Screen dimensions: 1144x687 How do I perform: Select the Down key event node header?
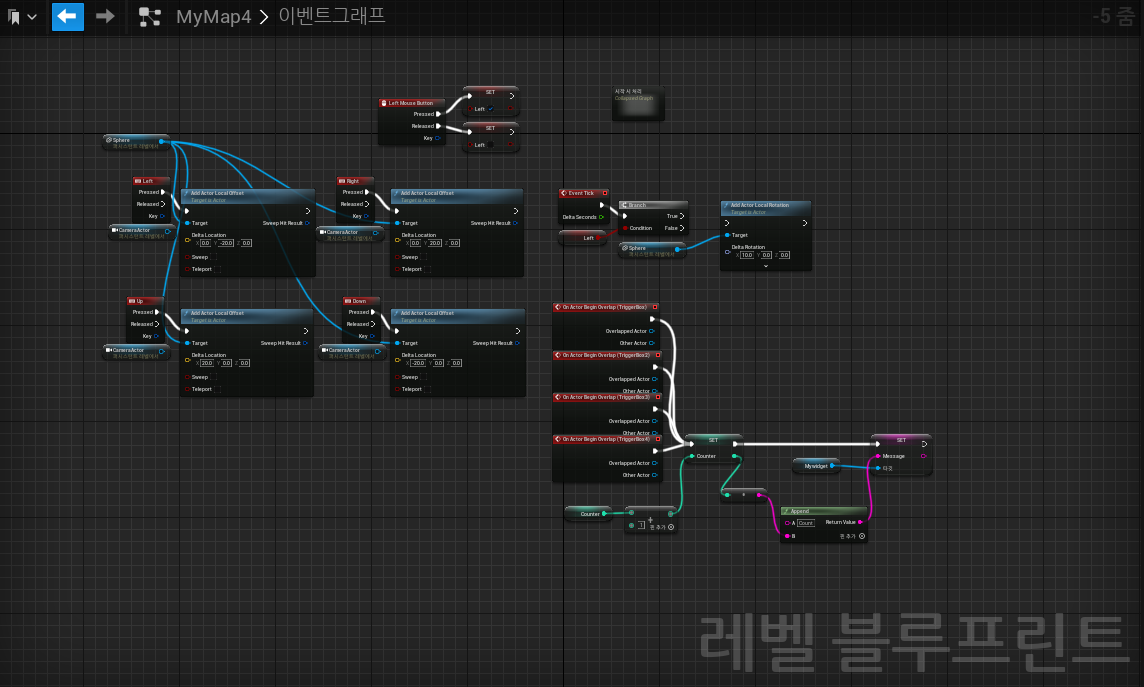[361, 301]
